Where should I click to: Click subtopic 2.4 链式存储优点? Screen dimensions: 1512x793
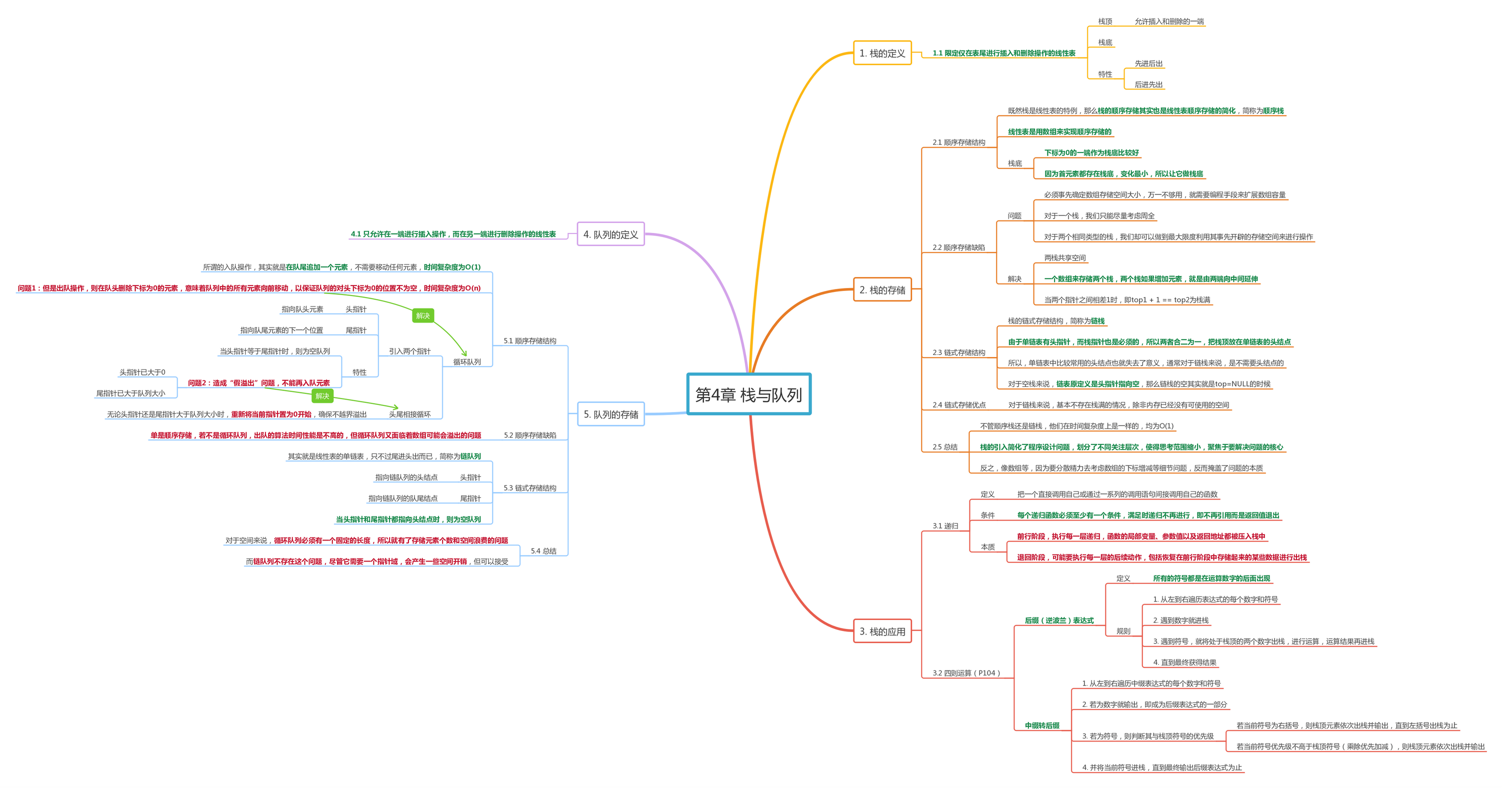[x=958, y=405]
